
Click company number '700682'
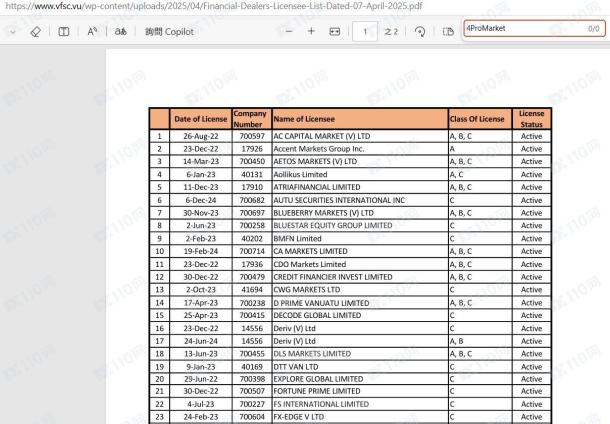click(x=252, y=200)
